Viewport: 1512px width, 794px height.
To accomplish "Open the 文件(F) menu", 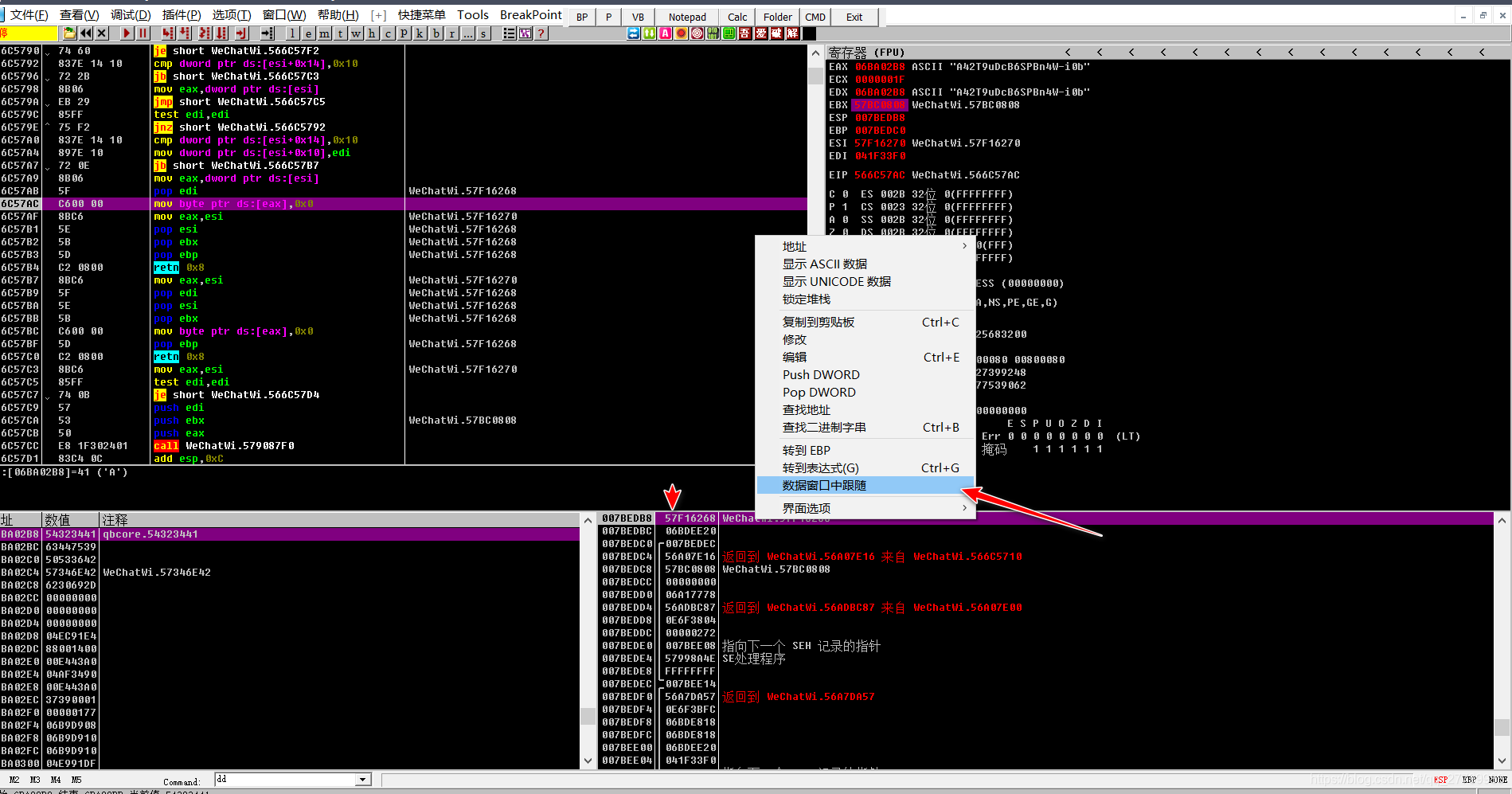I will click(x=29, y=15).
